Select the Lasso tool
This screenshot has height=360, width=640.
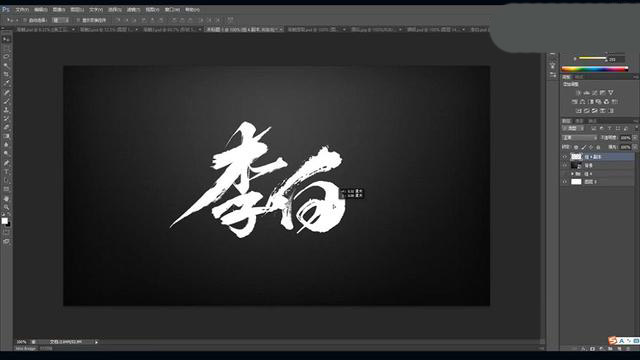pyautogui.click(x=6, y=57)
